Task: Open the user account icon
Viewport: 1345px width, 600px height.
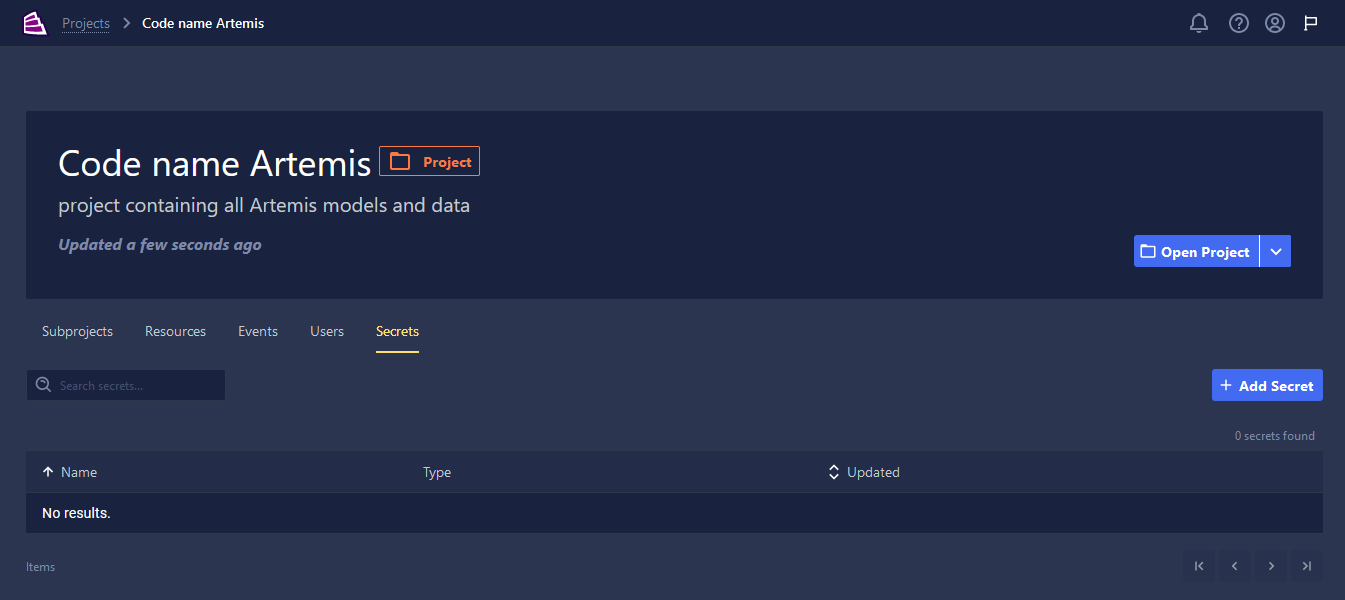Action: click(x=1275, y=23)
